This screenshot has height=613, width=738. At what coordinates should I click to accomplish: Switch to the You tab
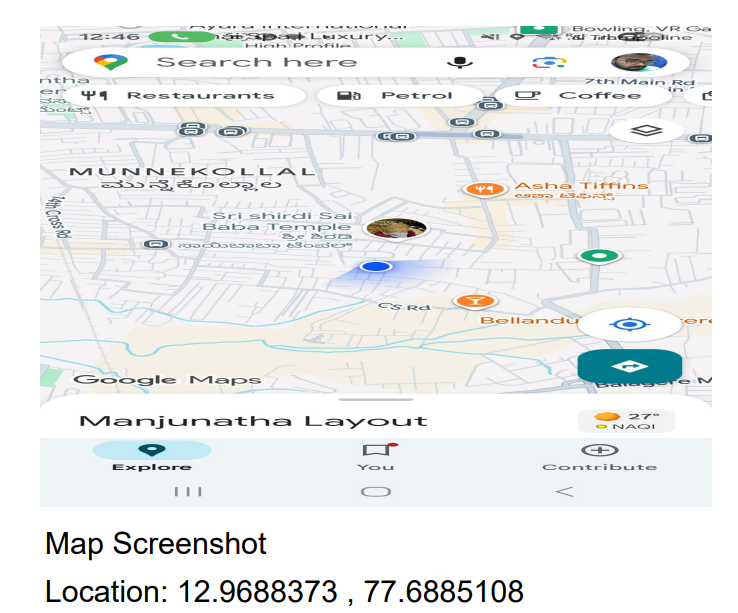[x=375, y=456]
